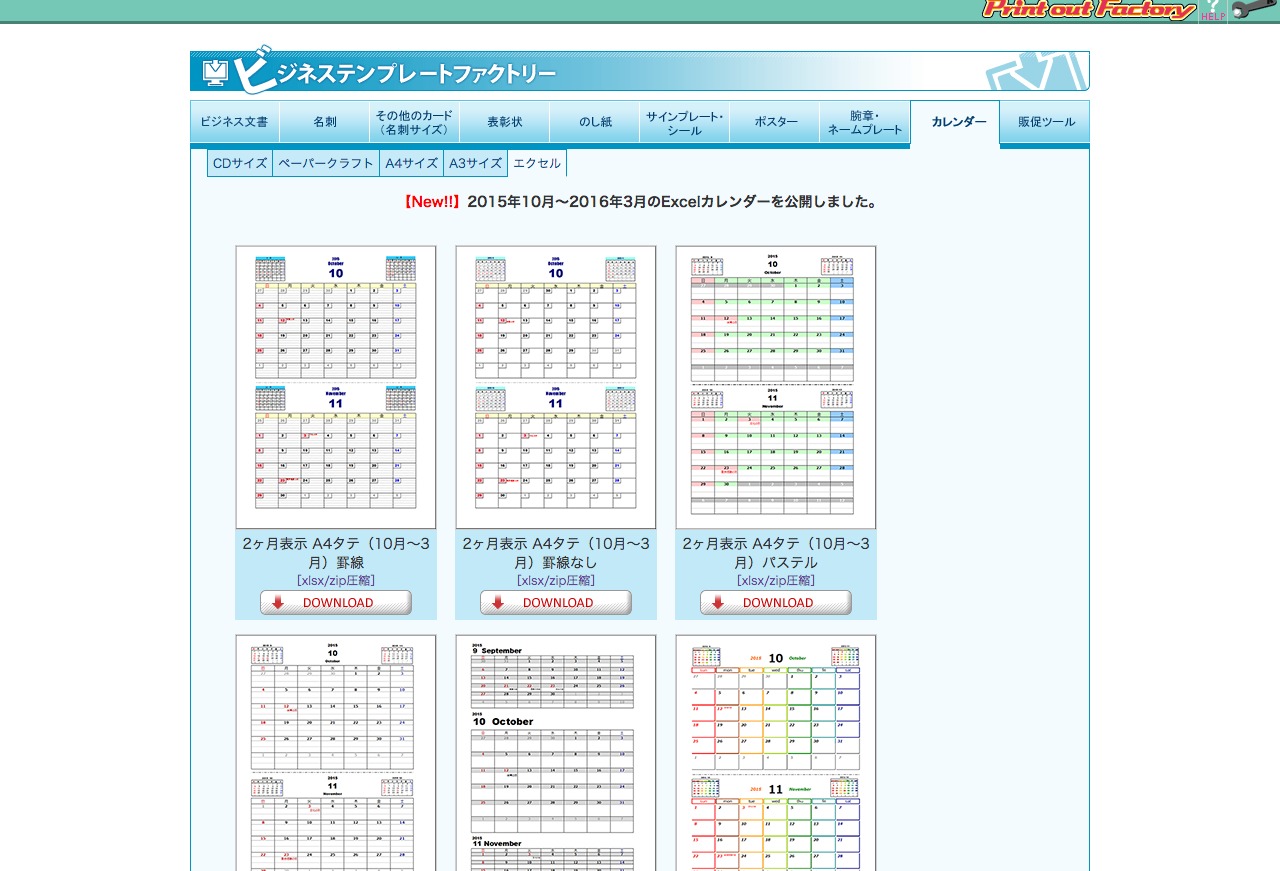Viewport: 1280px width, 871px height.
Task: Choose the CDサイズ sub-tab
Action: pyautogui.click(x=240, y=163)
